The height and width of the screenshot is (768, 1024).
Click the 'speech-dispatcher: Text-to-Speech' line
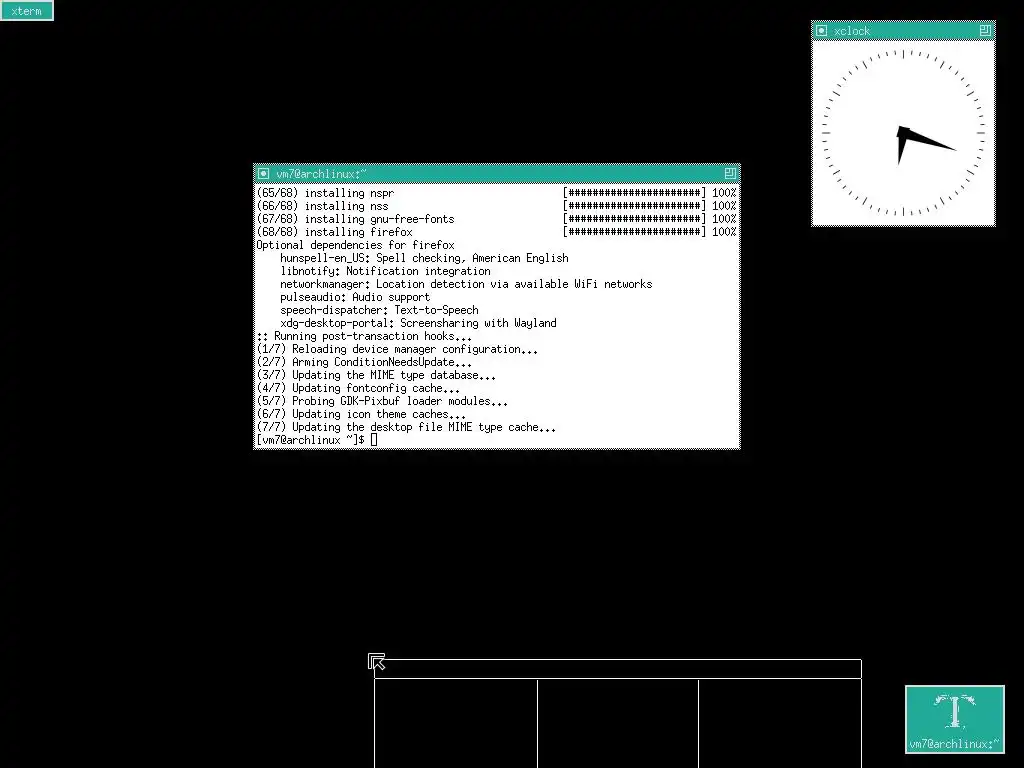tap(379, 310)
